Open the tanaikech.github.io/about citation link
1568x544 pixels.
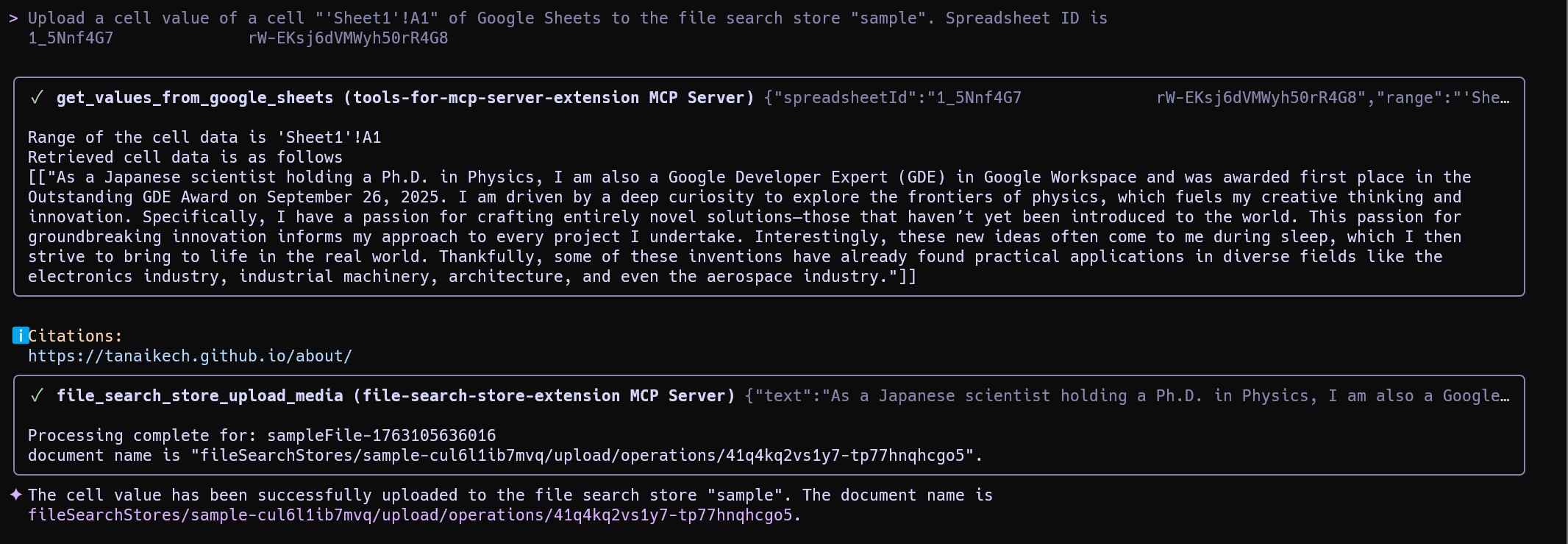tap(190, 356)
